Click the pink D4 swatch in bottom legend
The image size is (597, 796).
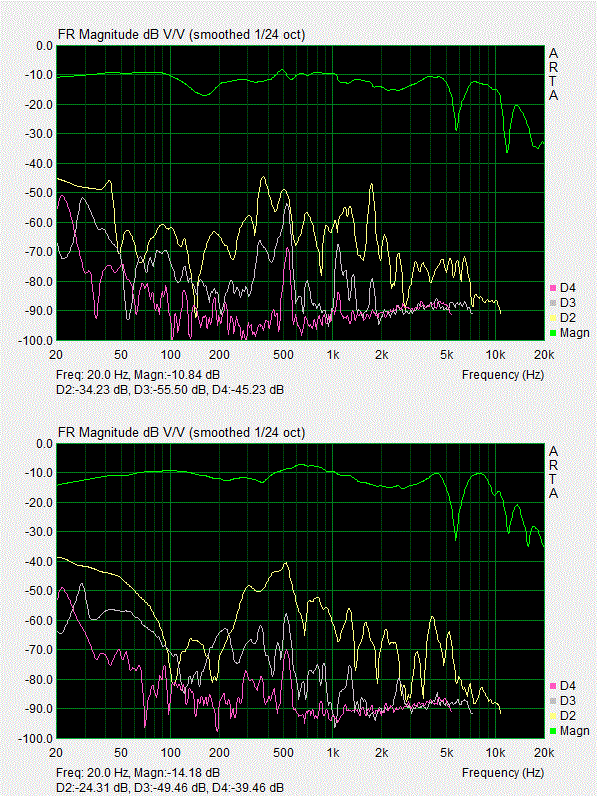[x=553, y=686]
